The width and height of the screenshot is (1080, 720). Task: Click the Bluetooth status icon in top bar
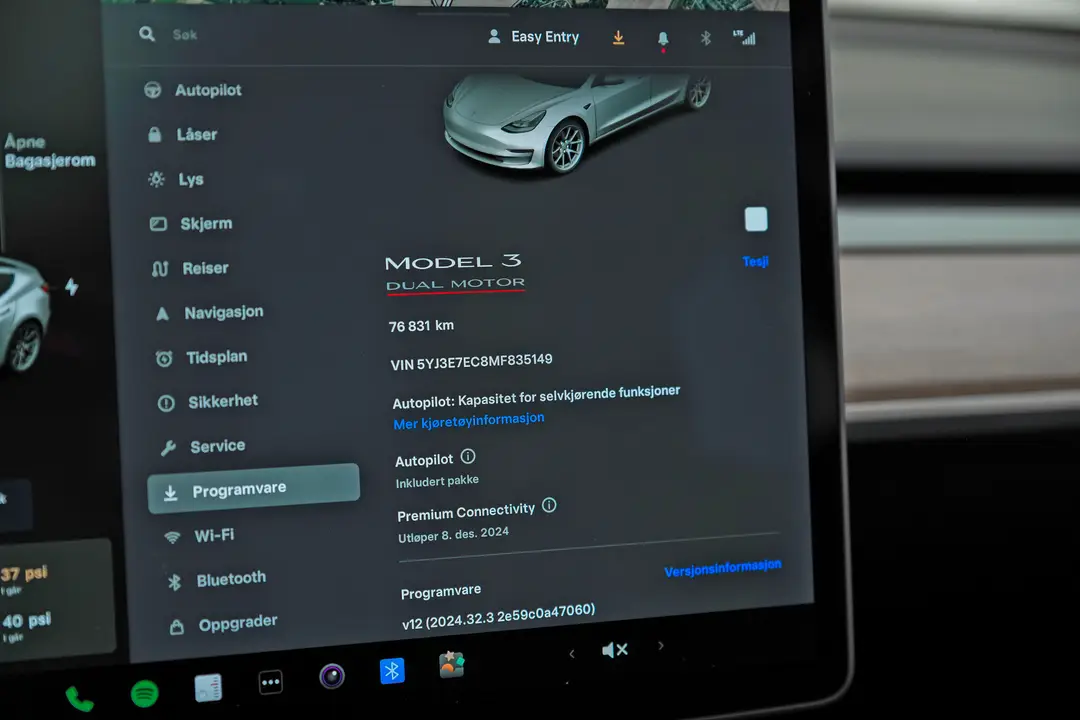tap(705, 38)
